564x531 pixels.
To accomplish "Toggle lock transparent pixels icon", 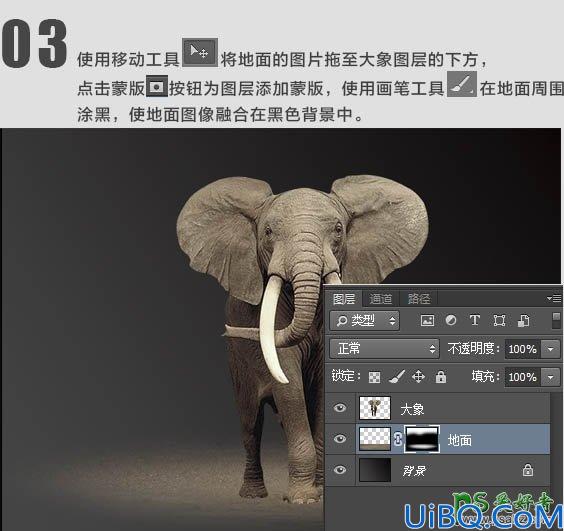I will (x=374, y=377).
